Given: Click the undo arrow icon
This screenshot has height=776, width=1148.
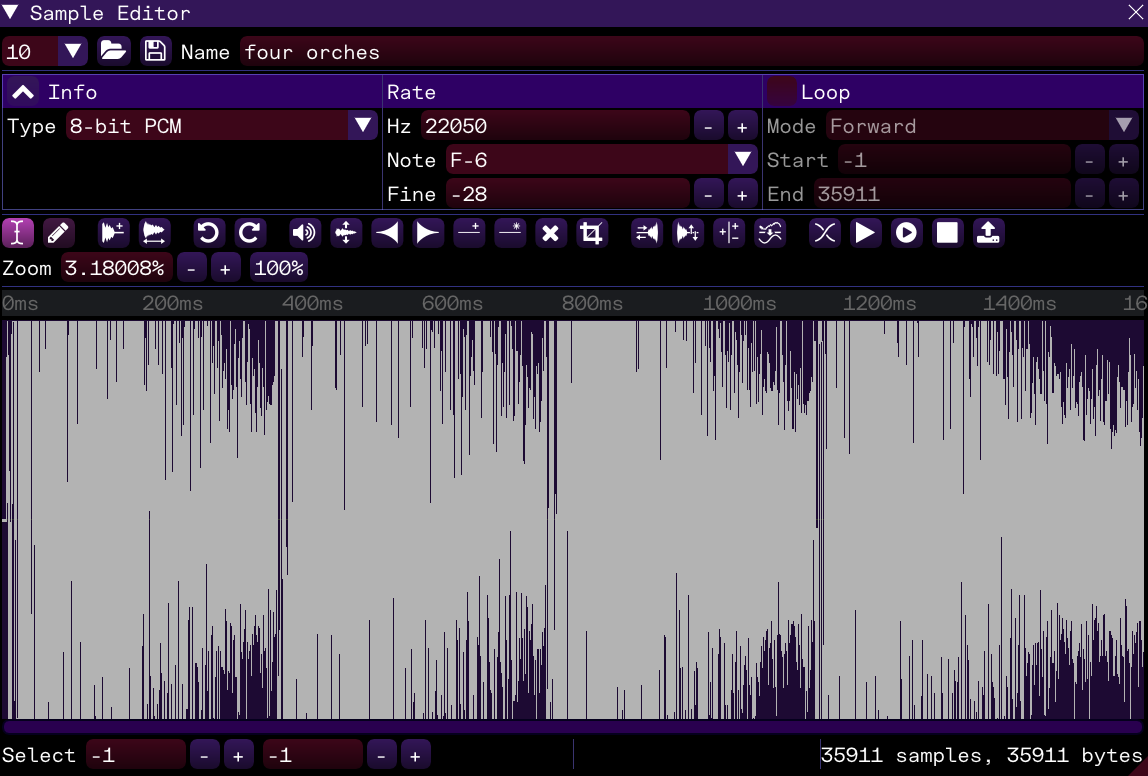Looking at the screenshot, I should point(208,233).
